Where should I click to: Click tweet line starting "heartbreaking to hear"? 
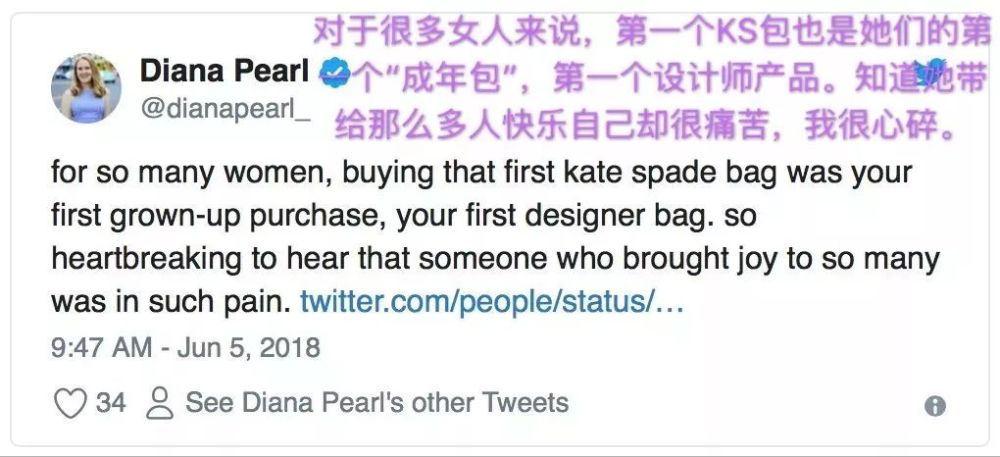(495, 259)
